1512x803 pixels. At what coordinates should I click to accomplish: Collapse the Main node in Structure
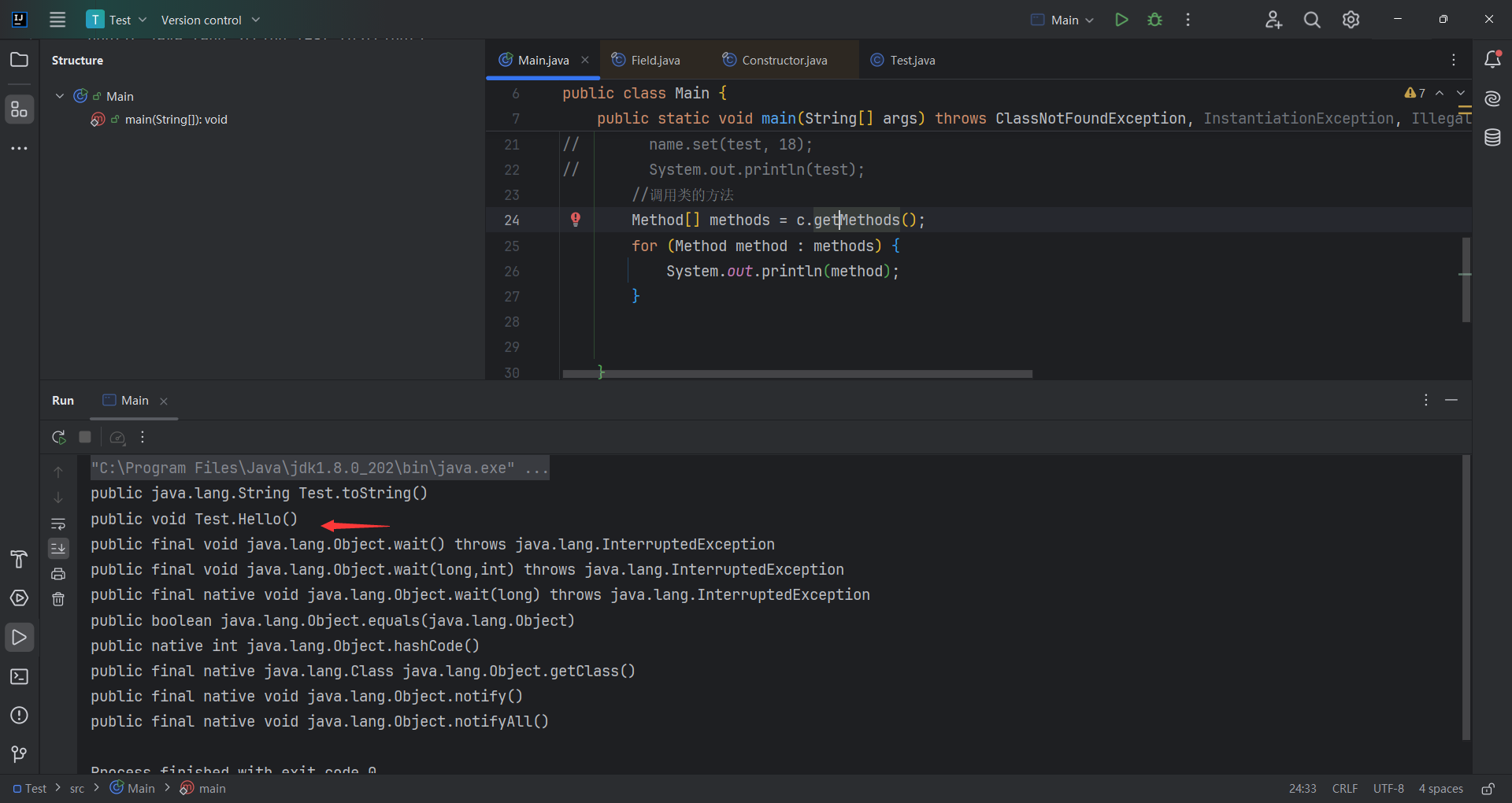(60, 96)
